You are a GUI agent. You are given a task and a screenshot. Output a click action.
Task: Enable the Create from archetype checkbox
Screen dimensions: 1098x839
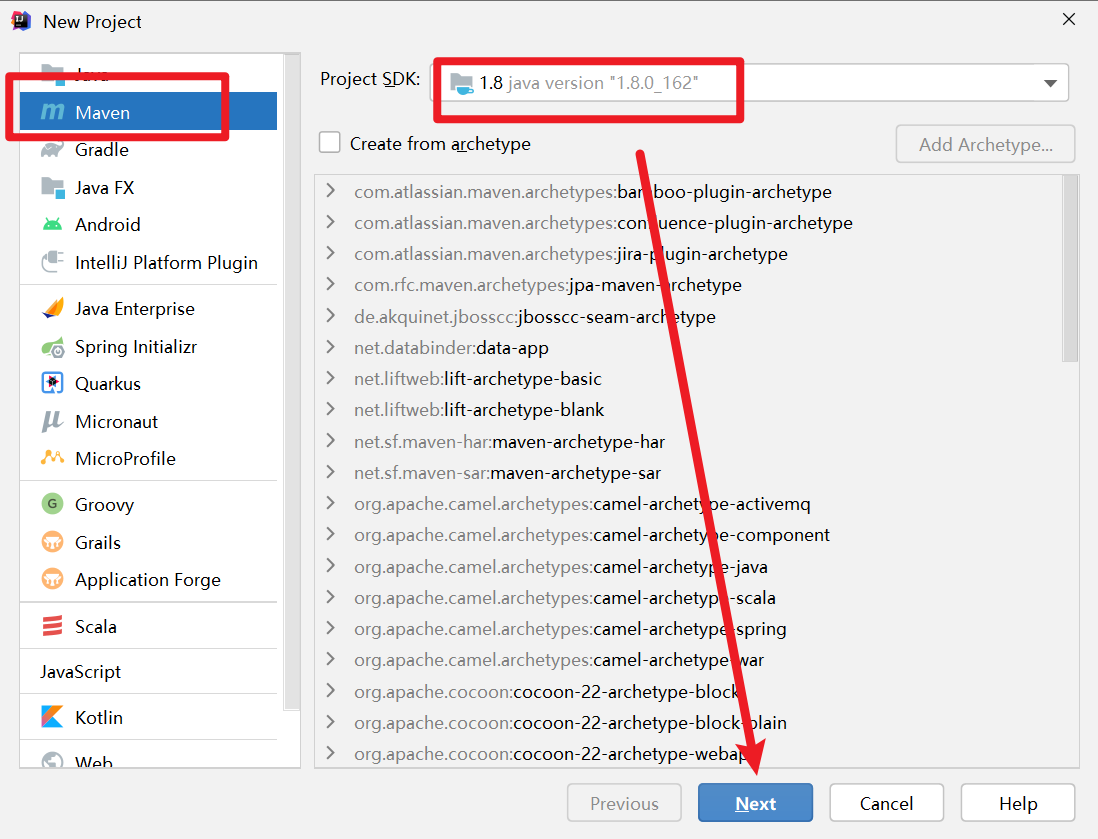[x=330, y=142]
